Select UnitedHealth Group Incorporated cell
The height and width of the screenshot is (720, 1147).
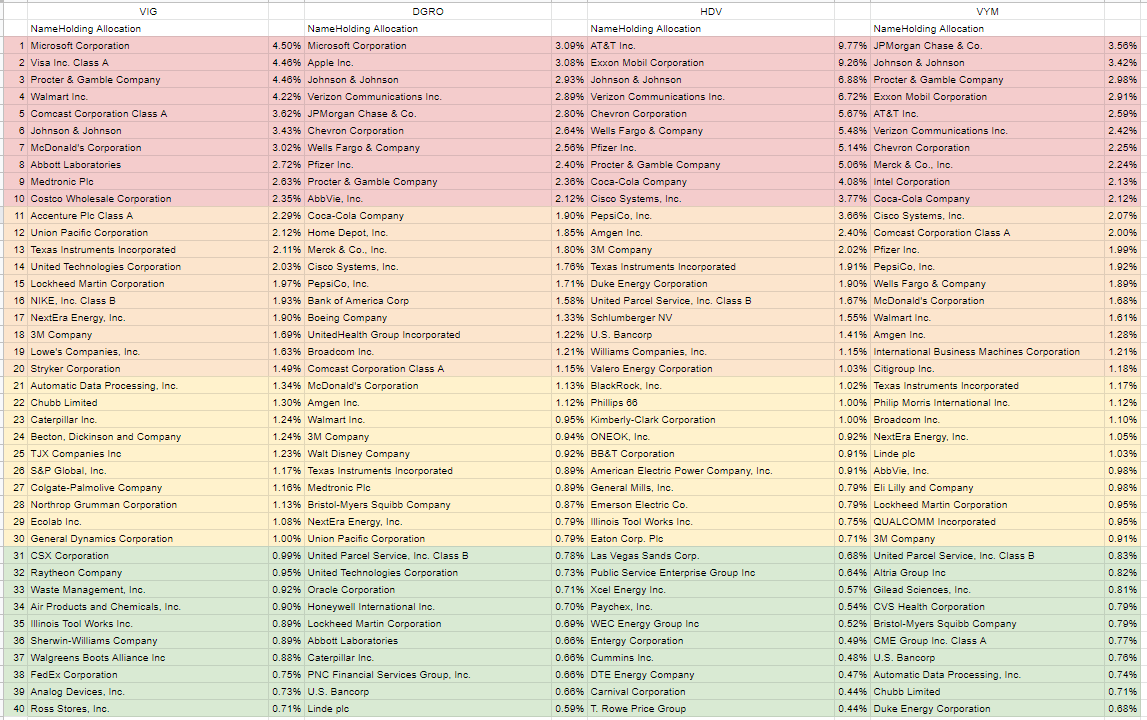[x=427, y=334]
